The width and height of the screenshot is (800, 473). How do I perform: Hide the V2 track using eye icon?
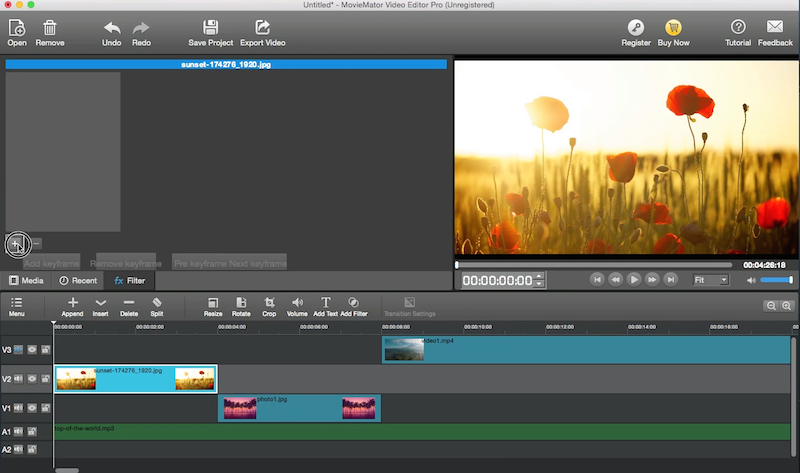click(x=32, y=379)
